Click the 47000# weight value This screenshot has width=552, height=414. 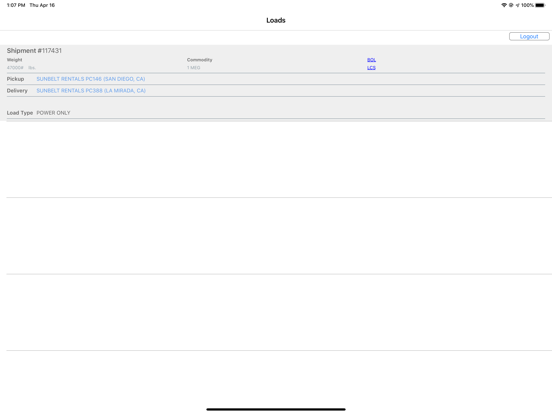15,68
